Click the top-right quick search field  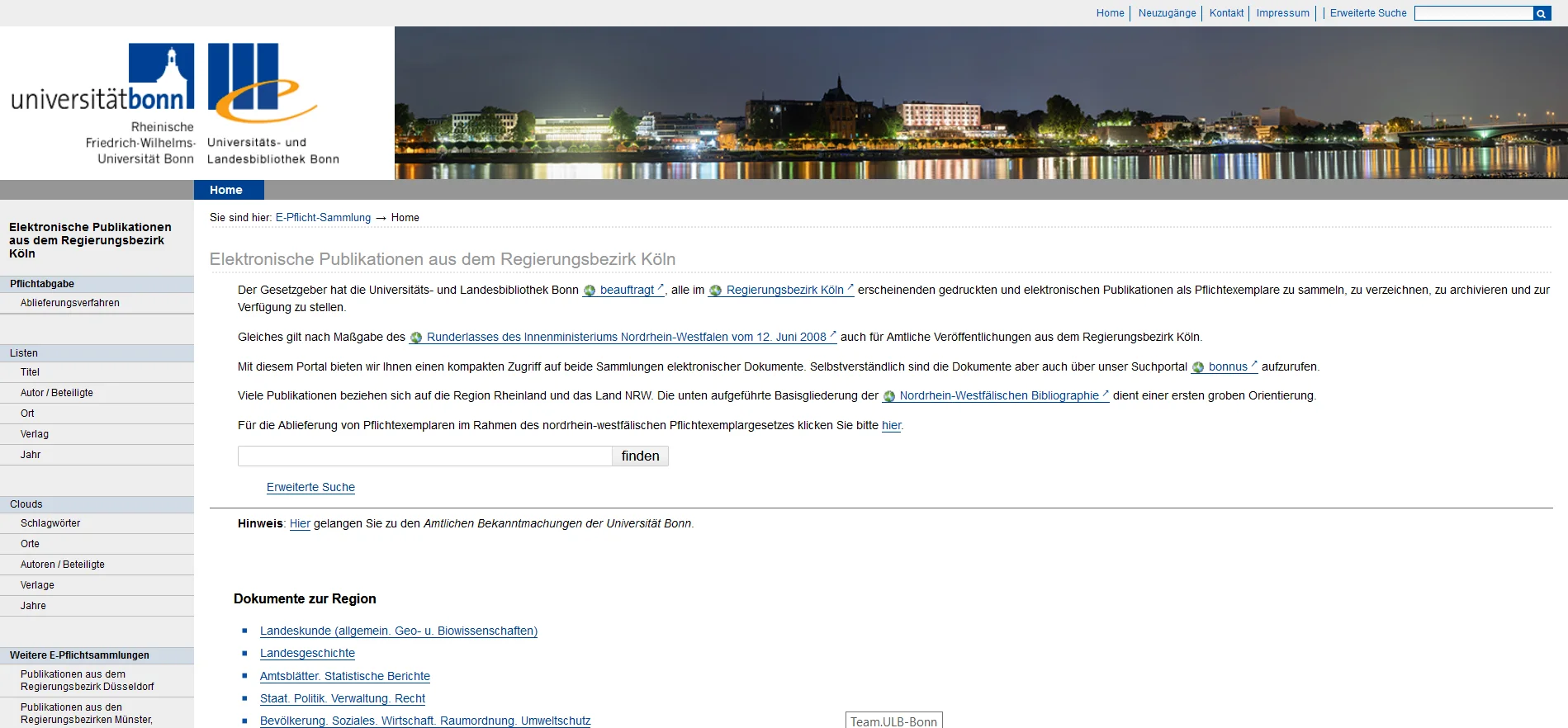(x=1473, y=13)
